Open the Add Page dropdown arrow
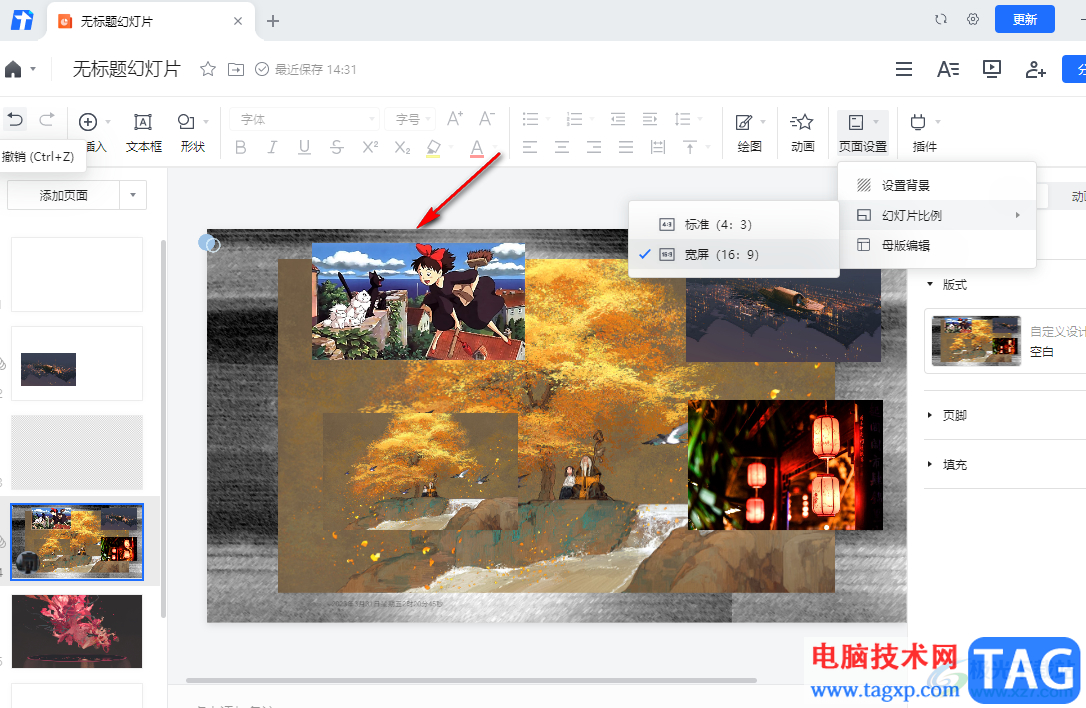1086x708 pixels. coord(132,195)
